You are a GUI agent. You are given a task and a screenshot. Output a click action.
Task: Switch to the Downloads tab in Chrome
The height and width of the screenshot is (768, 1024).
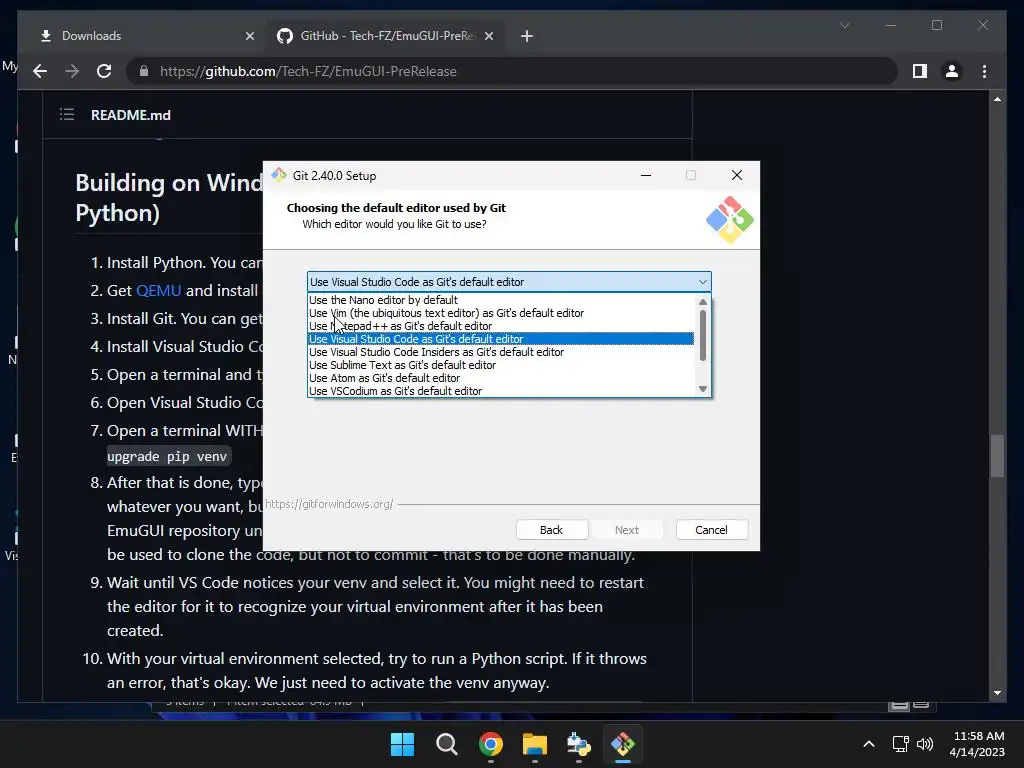click(144, 36)
